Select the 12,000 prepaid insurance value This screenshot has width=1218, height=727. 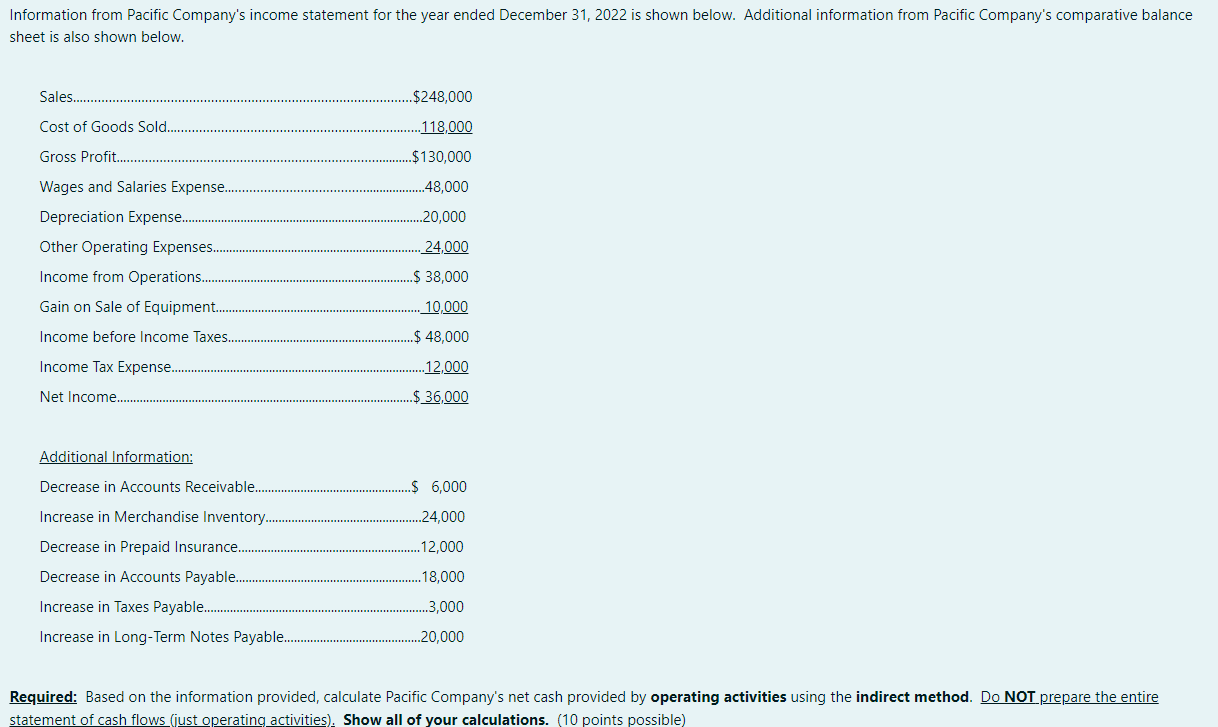(443, 547)
